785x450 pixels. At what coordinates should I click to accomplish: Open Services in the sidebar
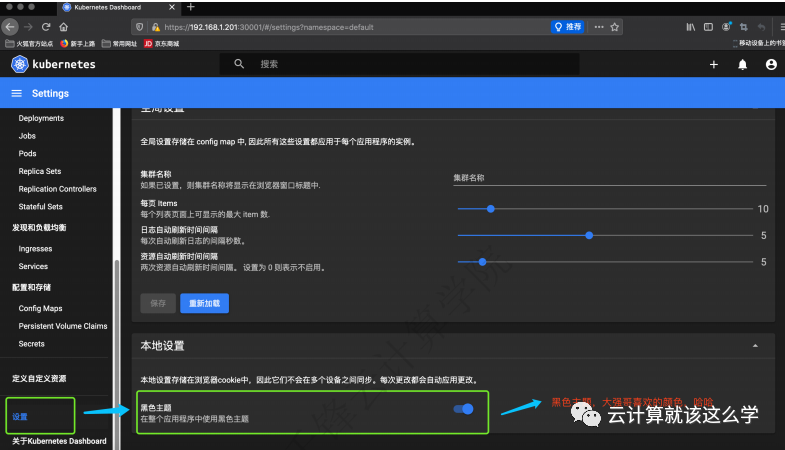(x=33, y=266)
